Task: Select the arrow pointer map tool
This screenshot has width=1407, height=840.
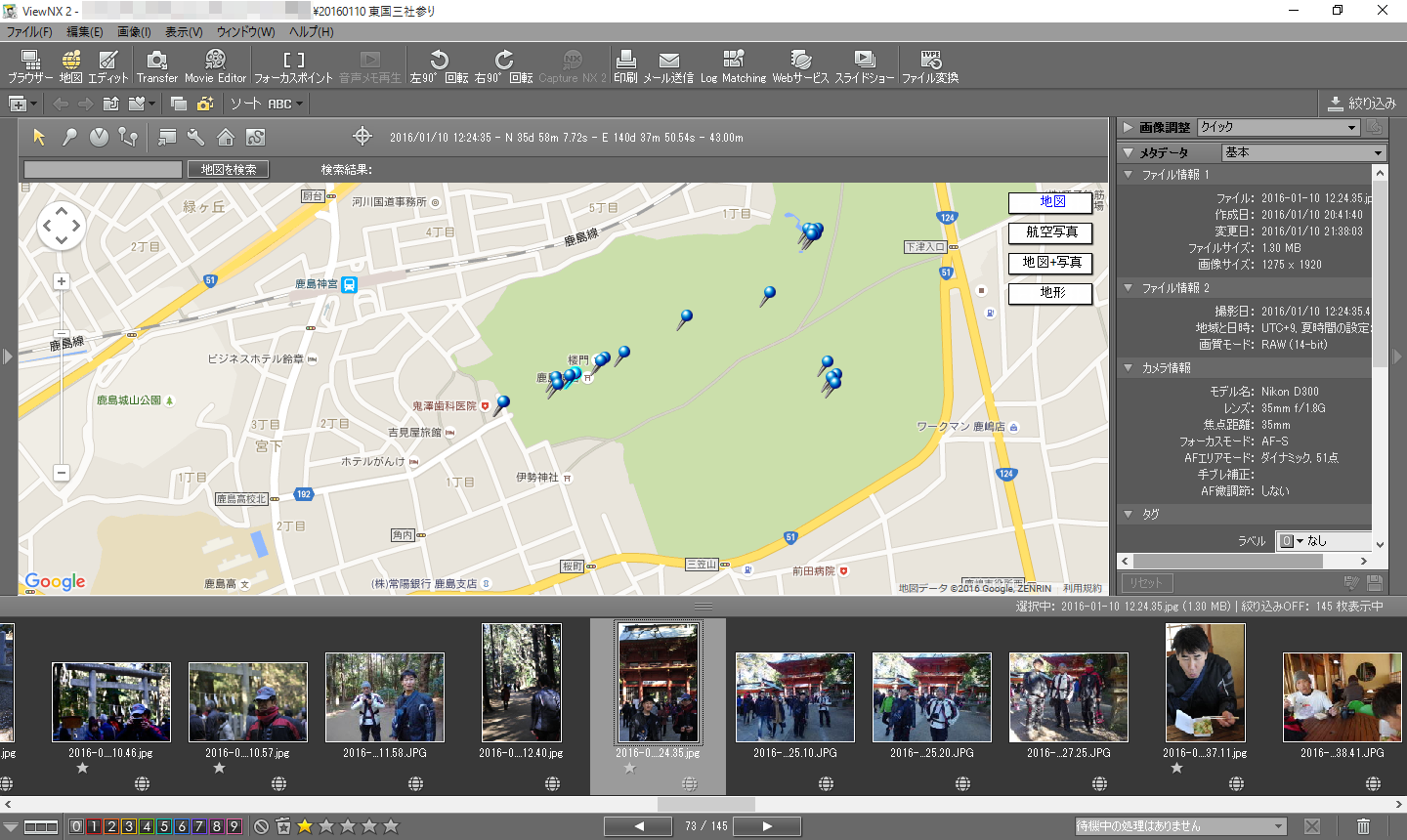Action: tap(39, 137)
